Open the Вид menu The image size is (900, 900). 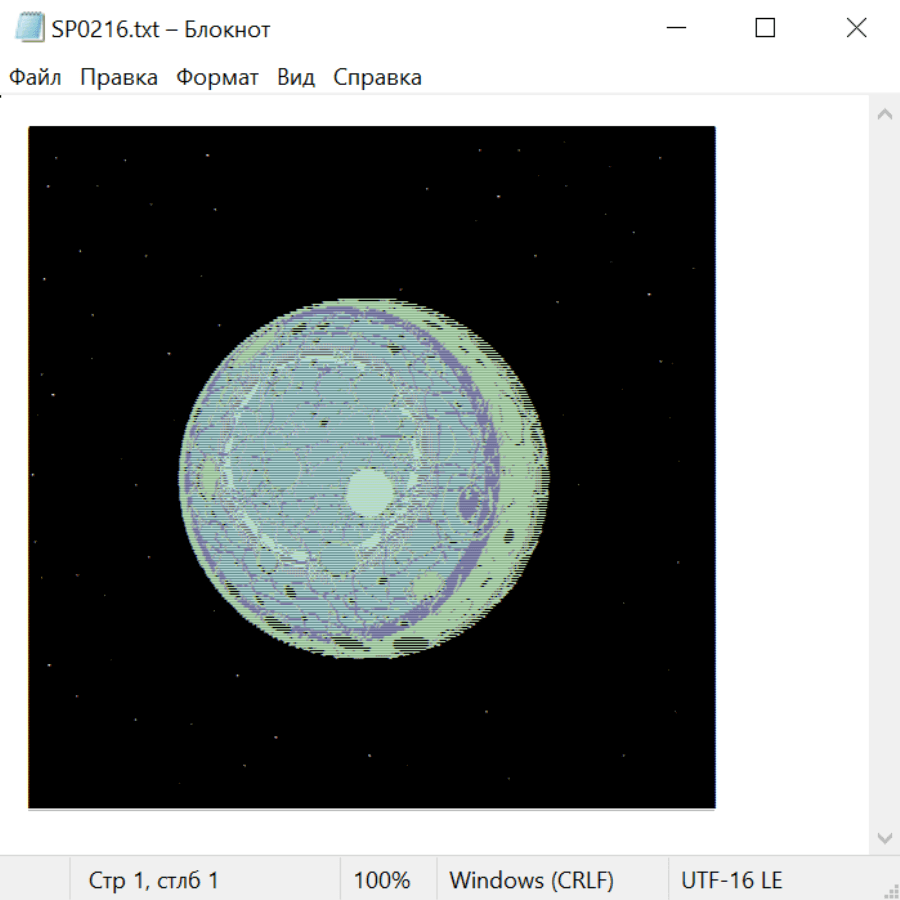point(295,78)
